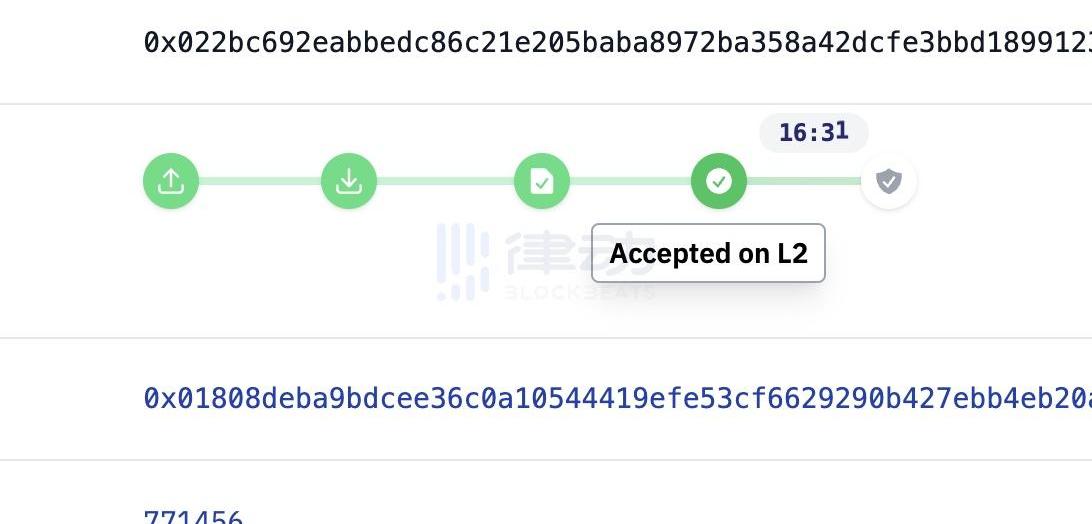This screenshot has width=1092, height=524.
Task: Click divider line above the 0x01808deba hash
Action: coord(546,338)
